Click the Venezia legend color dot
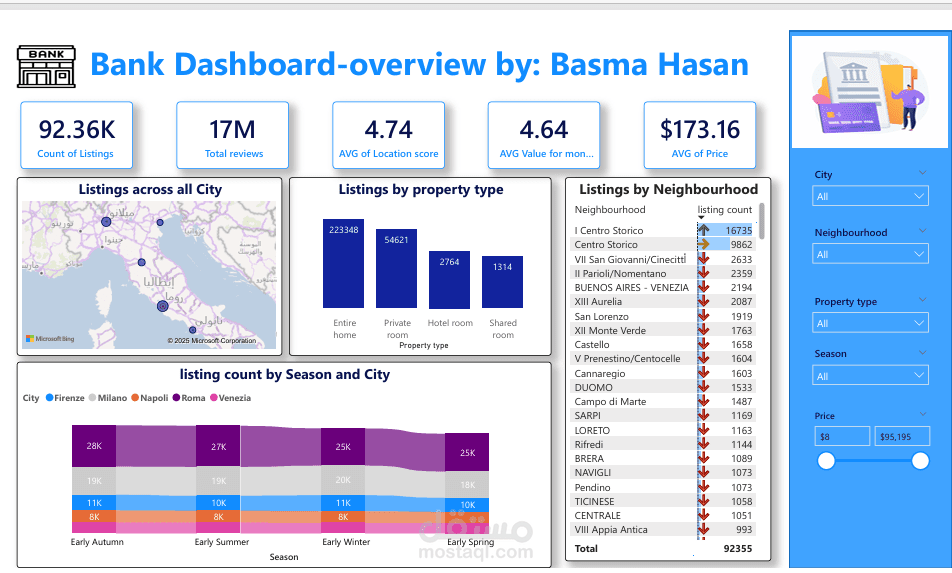 pyautogui.click(x=214, y=398)
